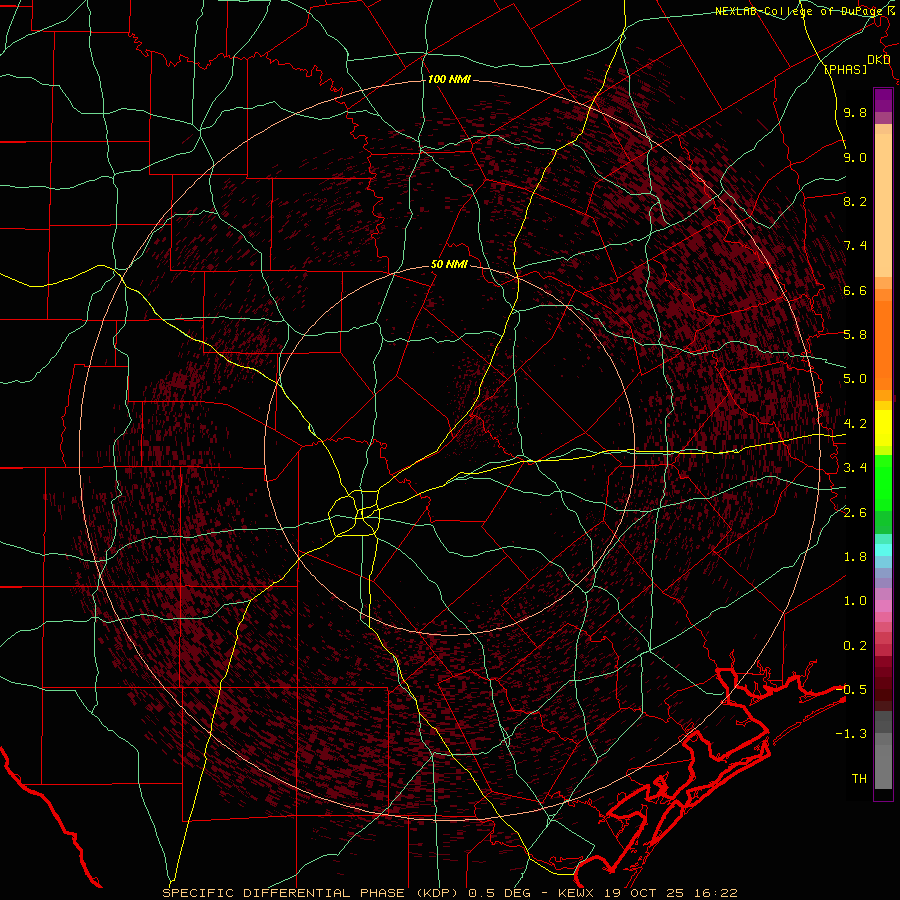Click the 8.2 value on color scale

click(855, 201)
